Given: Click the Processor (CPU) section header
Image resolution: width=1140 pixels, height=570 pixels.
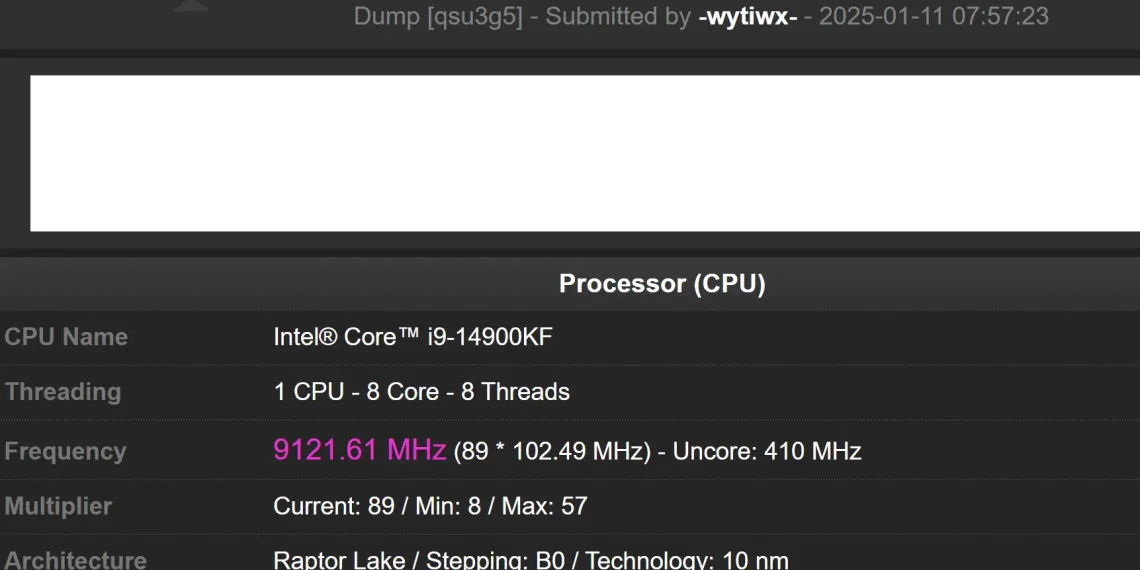Looking at the screenshot, I should point(662,284).
